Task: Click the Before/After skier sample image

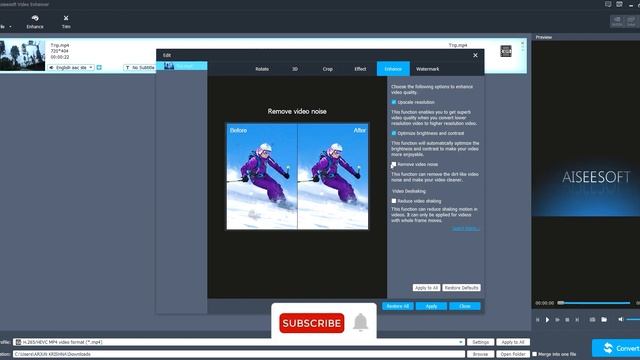Action: point(297,176)
